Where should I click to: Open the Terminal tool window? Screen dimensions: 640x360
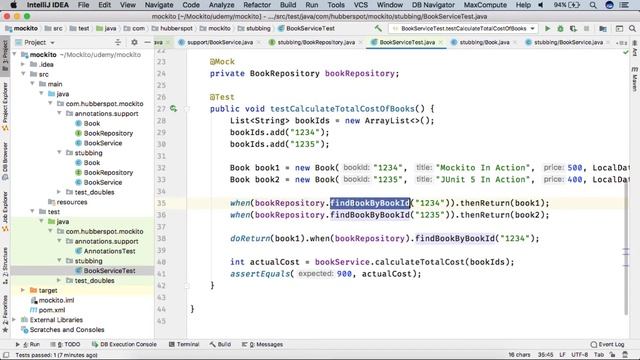click(x=184, y=344)
